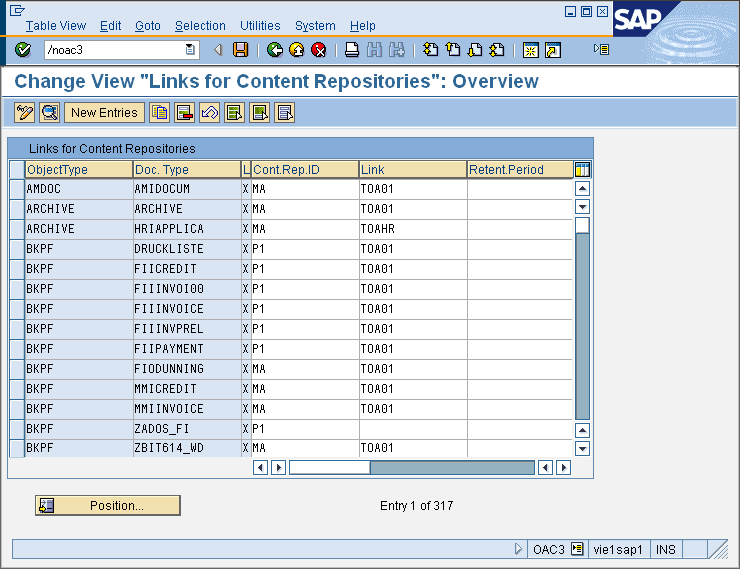Open the Table View menu
Image resolution: width=740 pixels, height=569 pixels.
tap(56, 26)
